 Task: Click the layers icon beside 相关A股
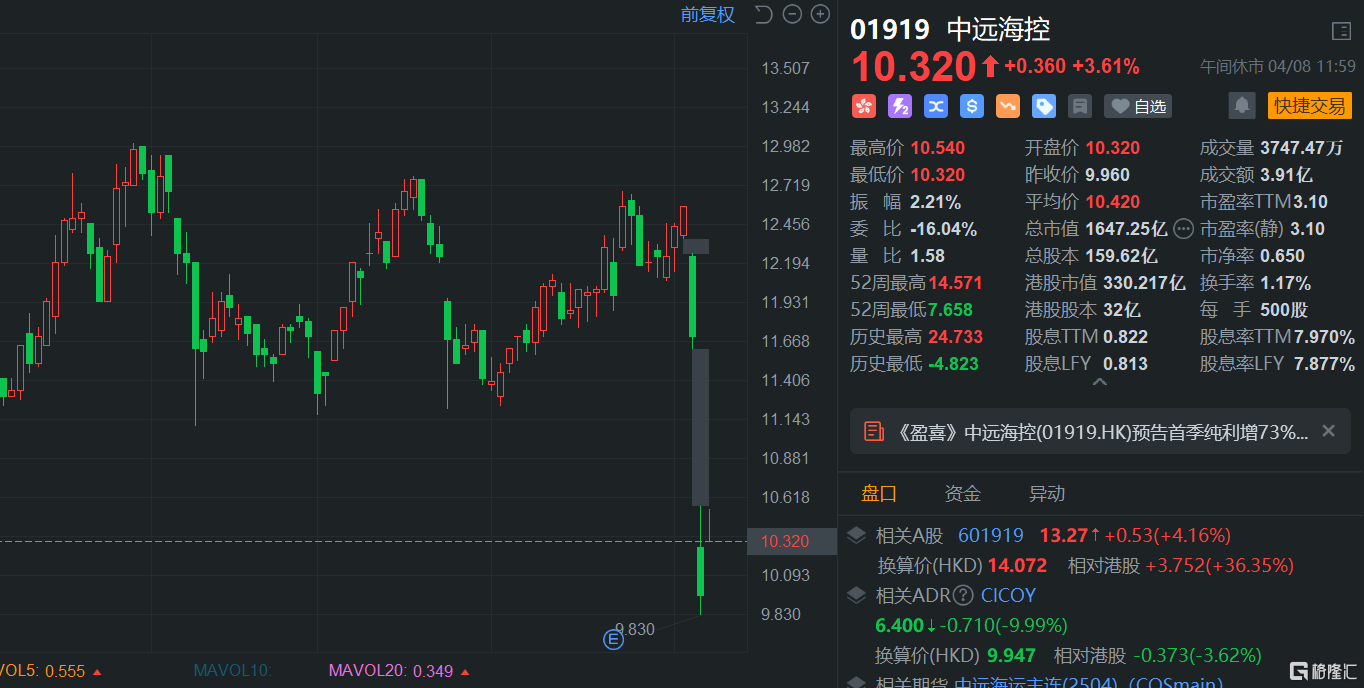856,535
